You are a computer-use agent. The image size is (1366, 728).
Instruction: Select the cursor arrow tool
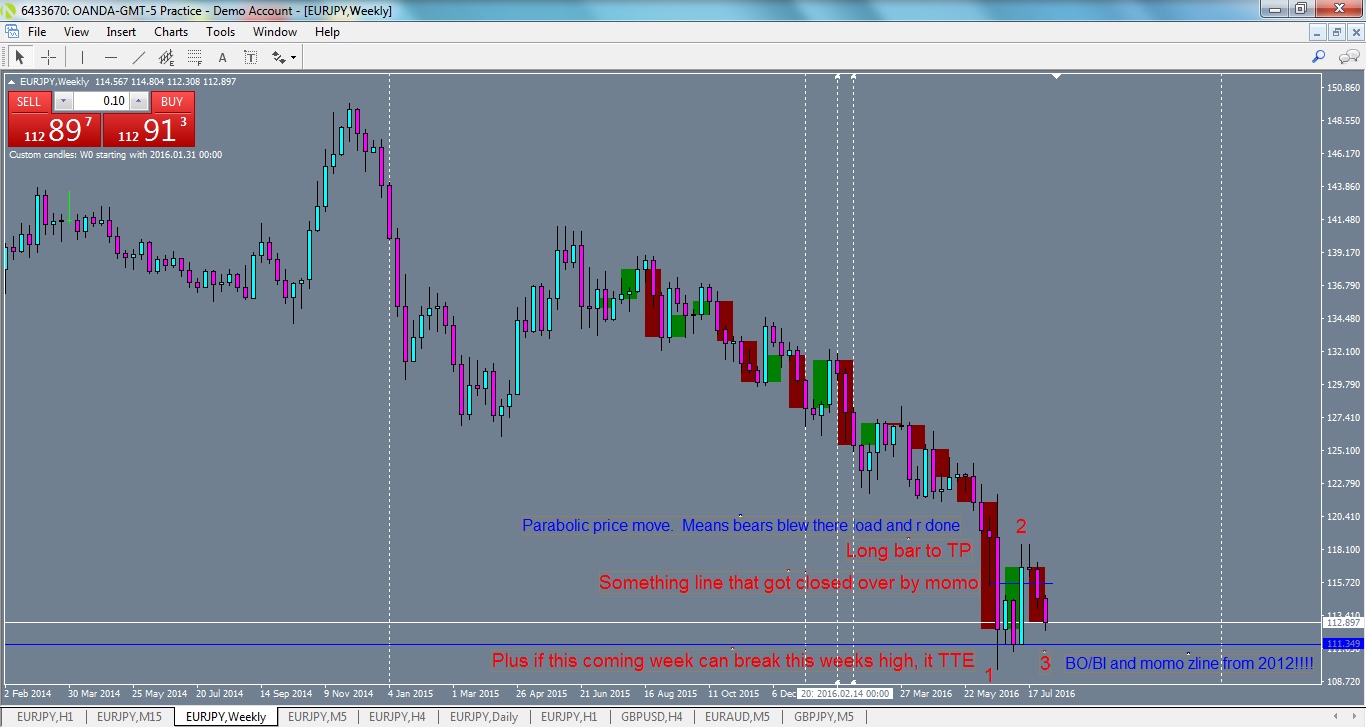(x=21, y=57)
